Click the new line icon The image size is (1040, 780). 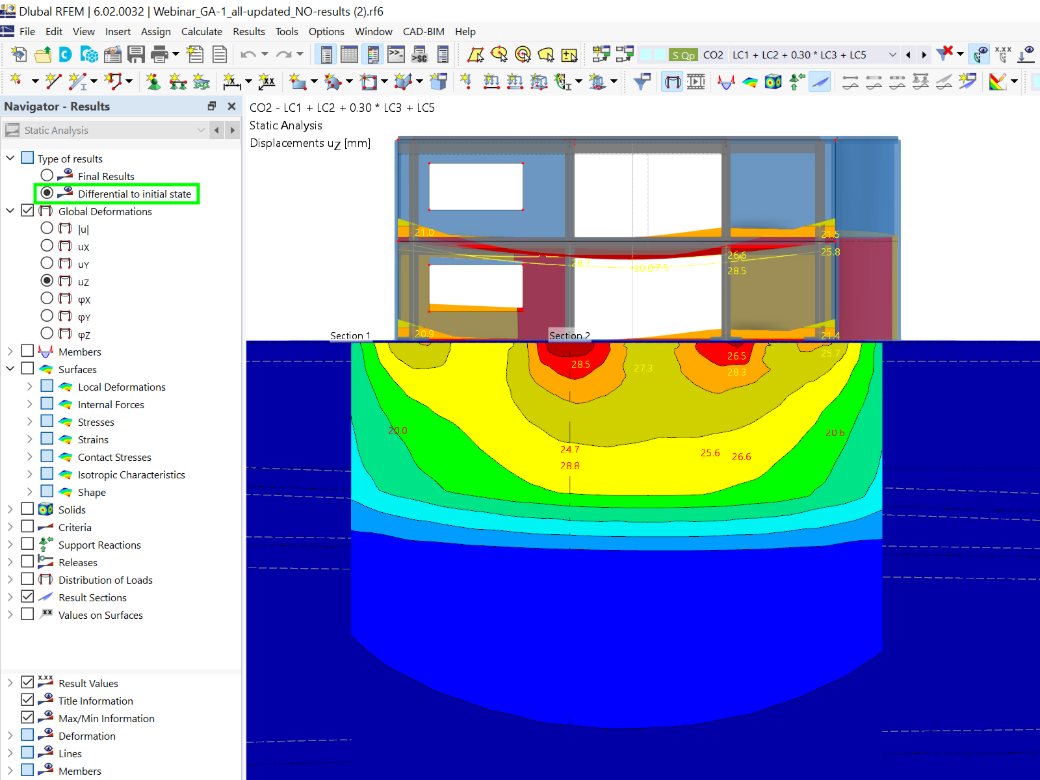pos(53,82)
